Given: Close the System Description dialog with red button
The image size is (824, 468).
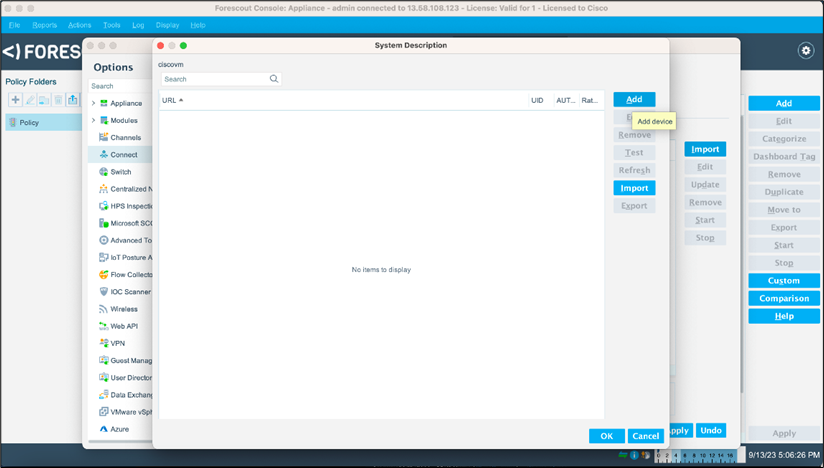Looking at the screenshot, I should tap(161, 46).
